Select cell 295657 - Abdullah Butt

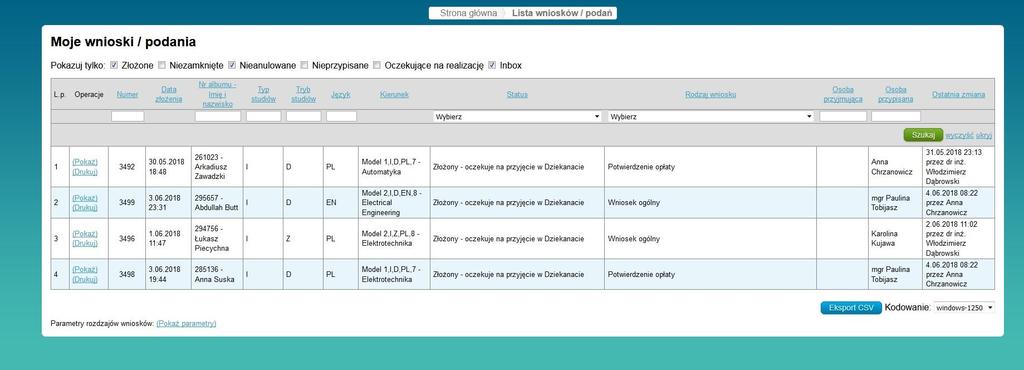(217, 202)
